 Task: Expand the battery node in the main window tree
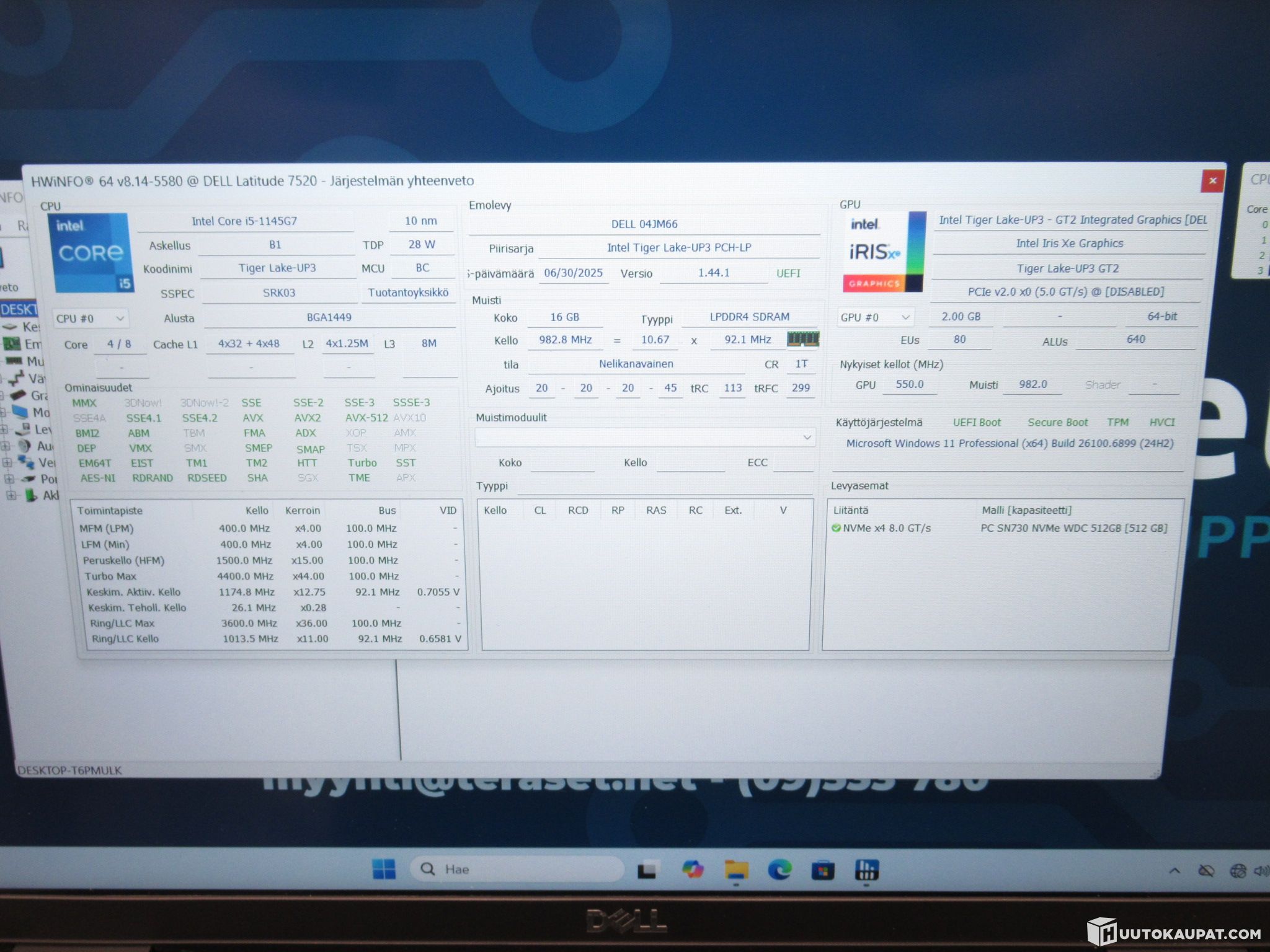pos(11,495)
